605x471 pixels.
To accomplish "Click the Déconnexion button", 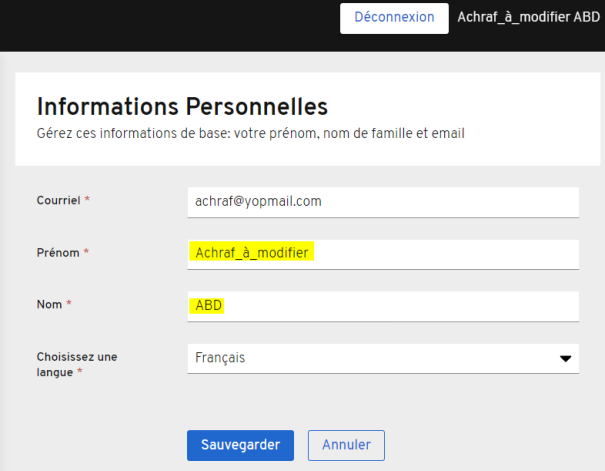I will click(394, 18).
